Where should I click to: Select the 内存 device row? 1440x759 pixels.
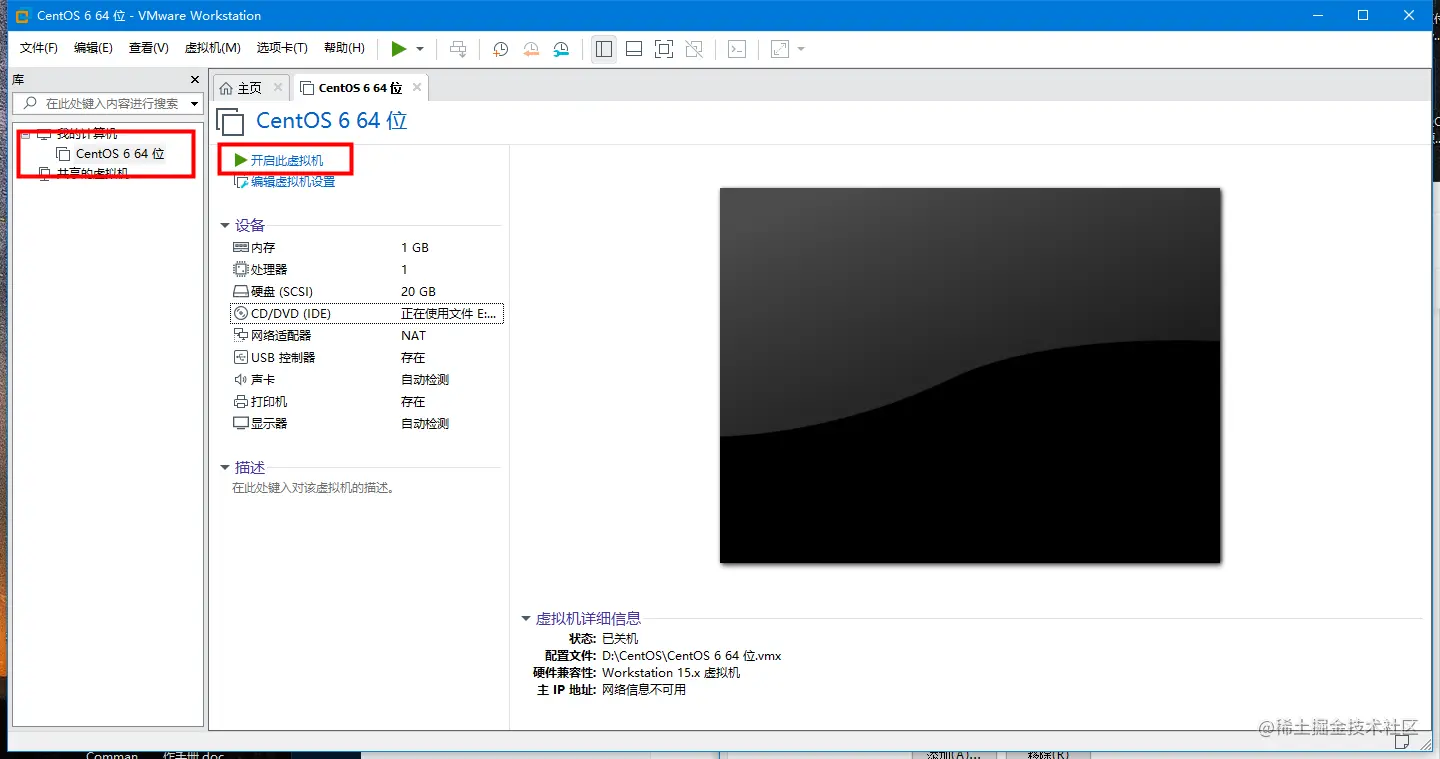[x=367, y=248]
